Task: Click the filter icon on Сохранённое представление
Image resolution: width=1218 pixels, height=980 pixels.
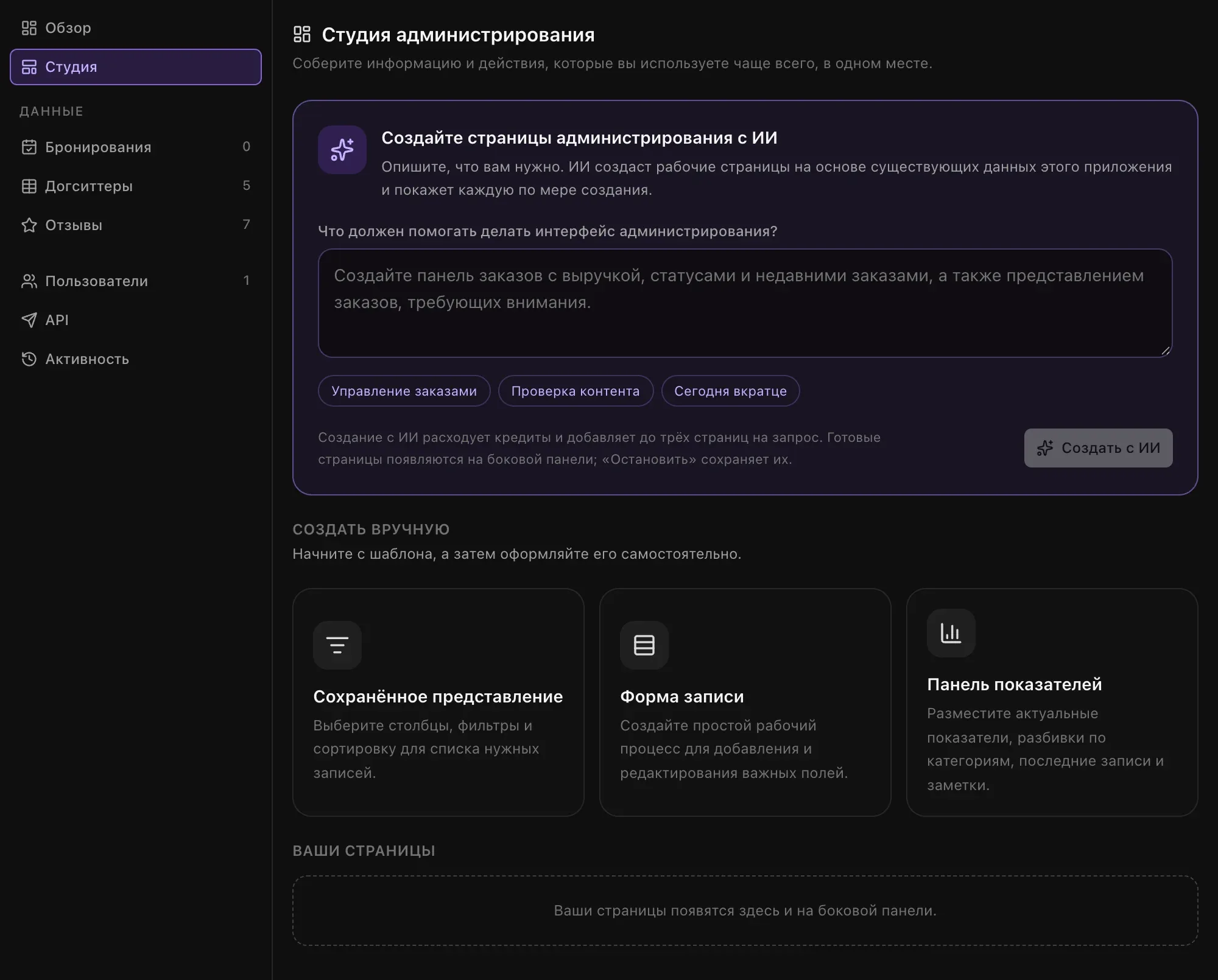Action: [337, 645]
